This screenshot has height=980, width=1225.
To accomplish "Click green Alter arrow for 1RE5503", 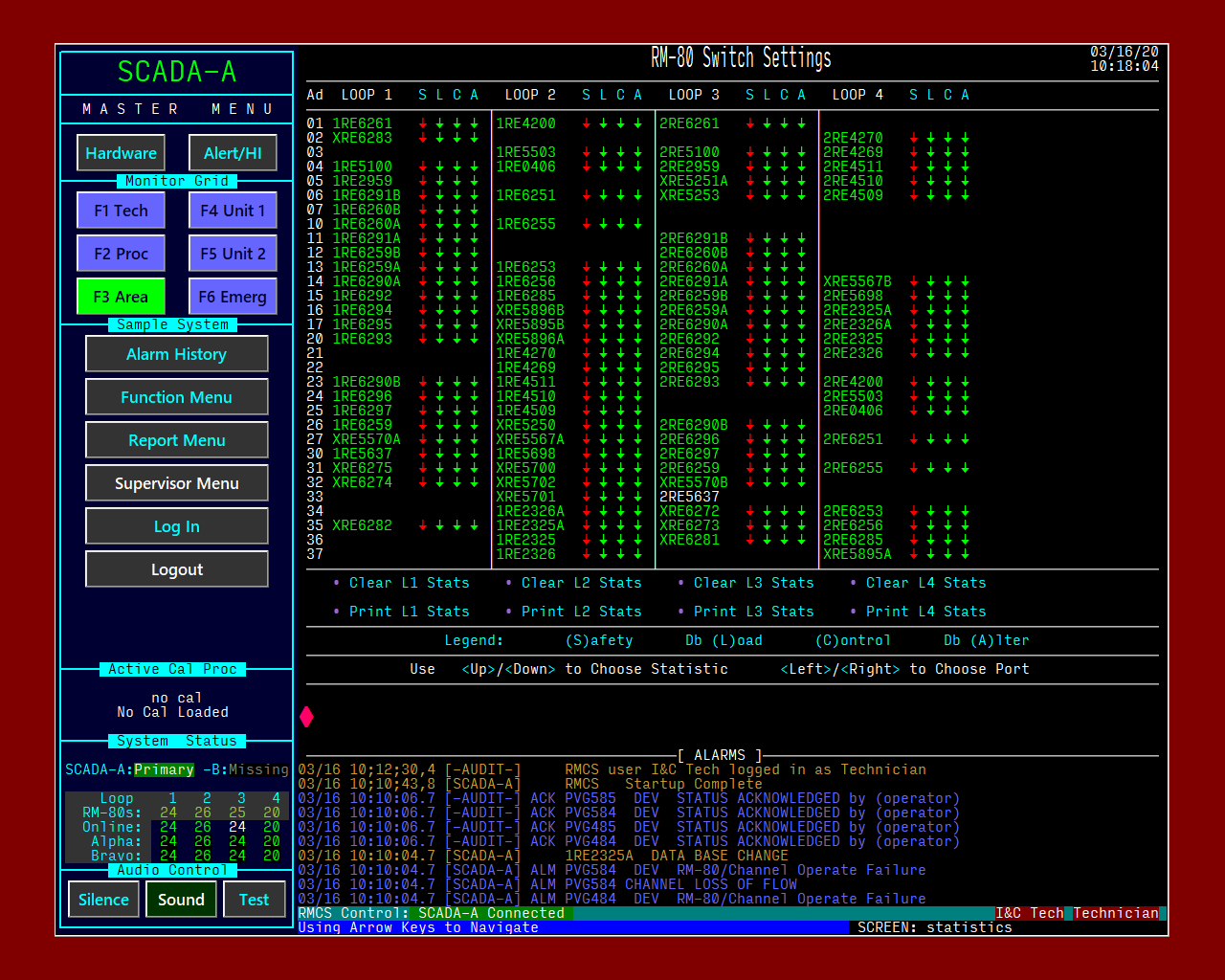I will coord(638,152).
